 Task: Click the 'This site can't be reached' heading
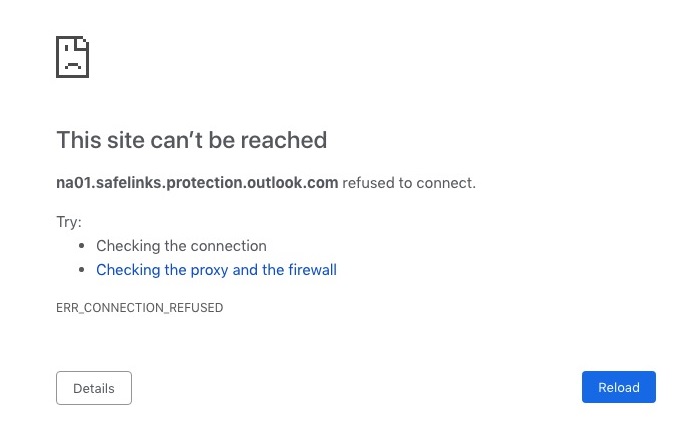coord(191,140)
